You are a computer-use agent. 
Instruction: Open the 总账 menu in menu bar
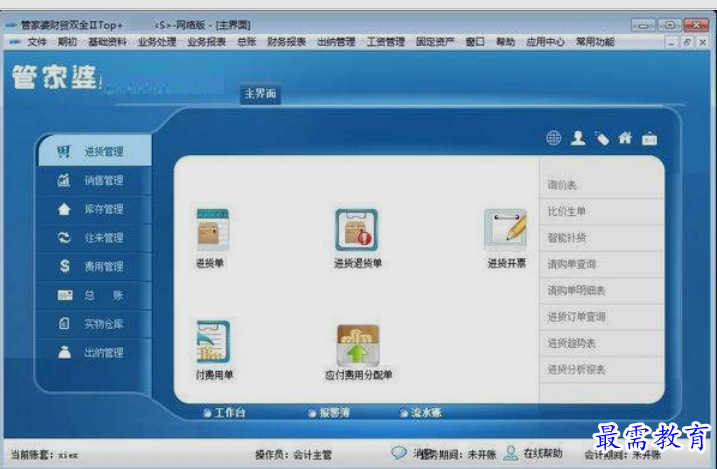(246, 42)
